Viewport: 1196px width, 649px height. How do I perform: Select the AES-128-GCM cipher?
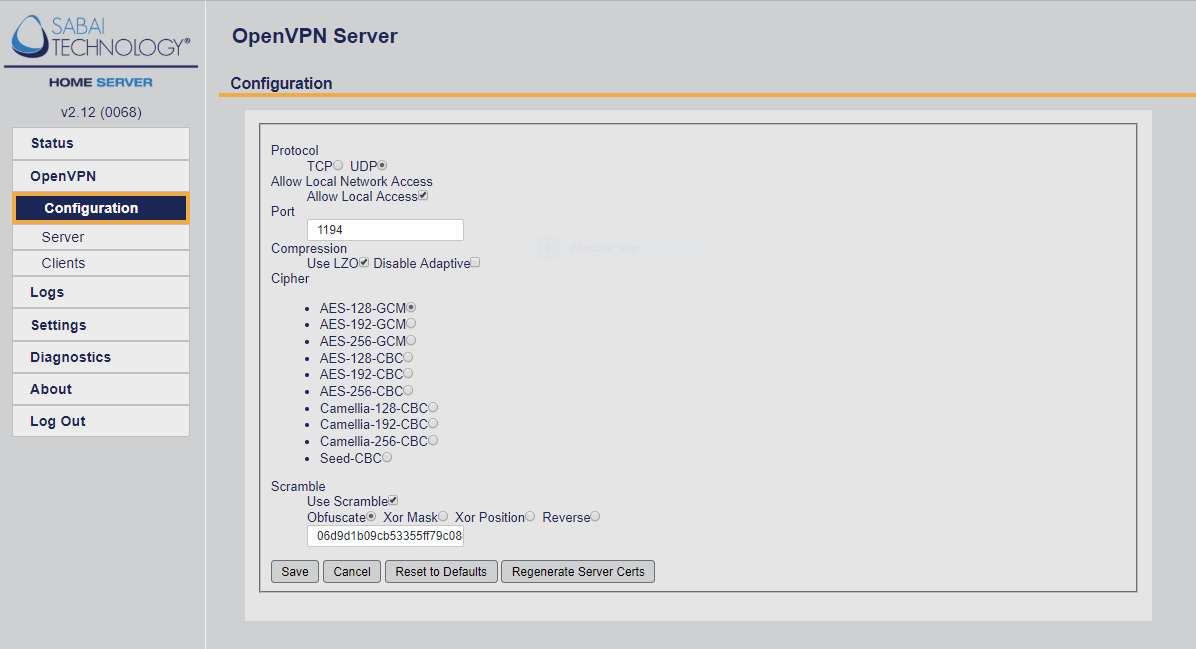tap(411, 307)
